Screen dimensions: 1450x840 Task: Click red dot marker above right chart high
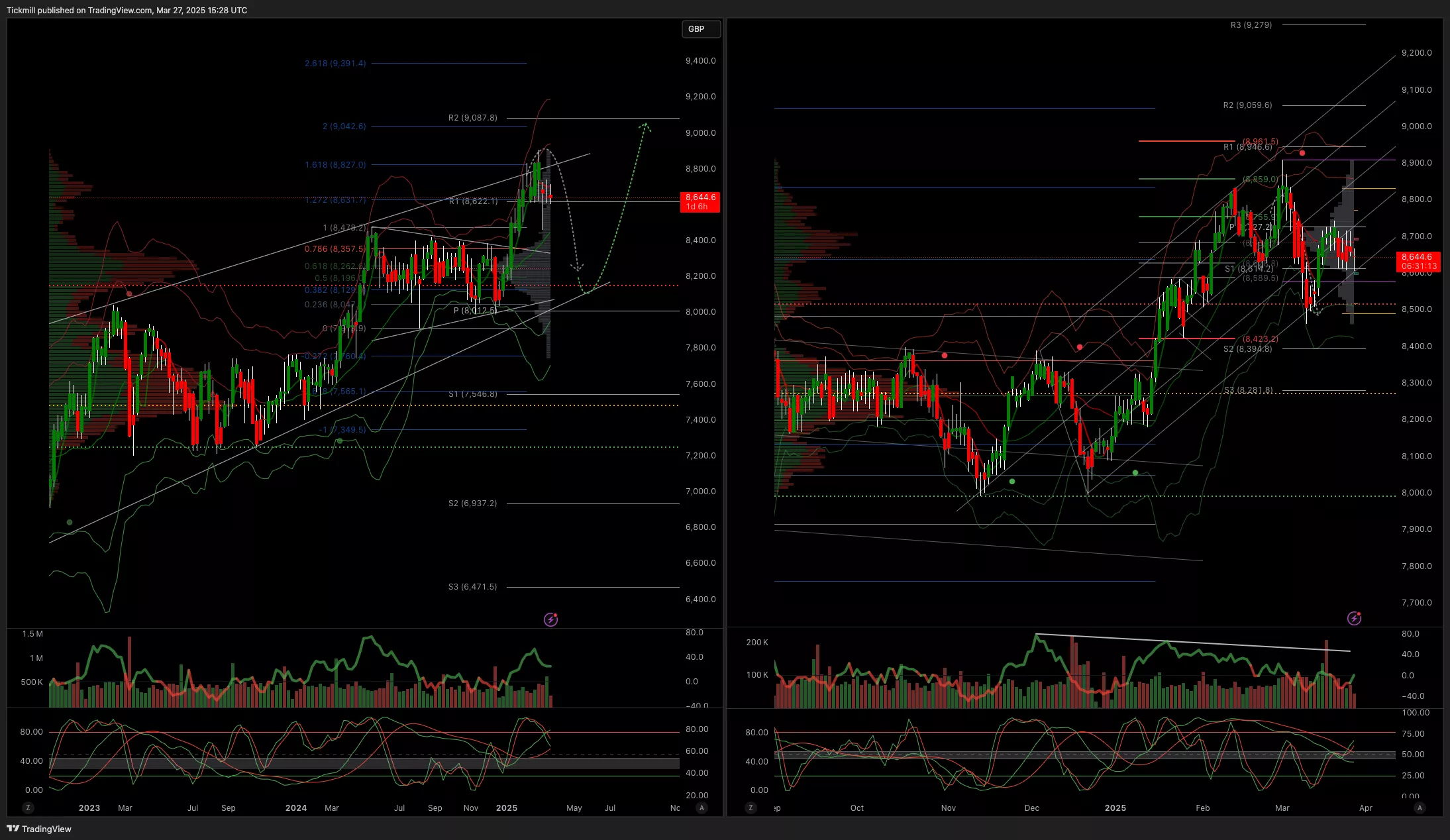1302,153
